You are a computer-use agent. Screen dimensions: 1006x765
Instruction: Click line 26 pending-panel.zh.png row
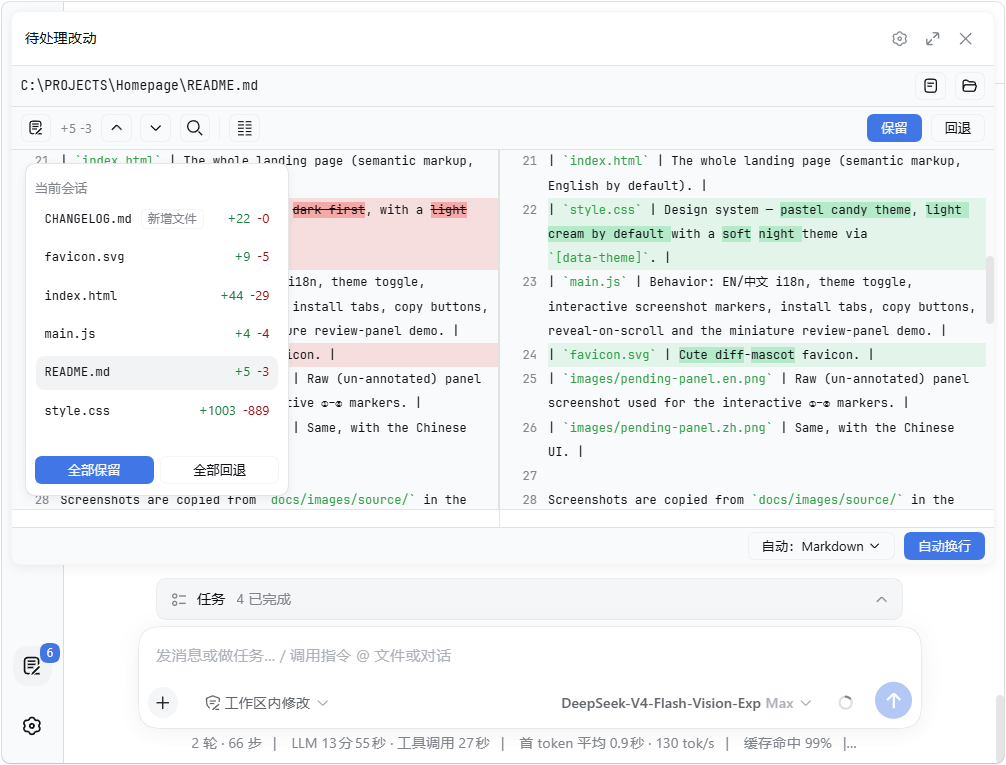point(767,440)
